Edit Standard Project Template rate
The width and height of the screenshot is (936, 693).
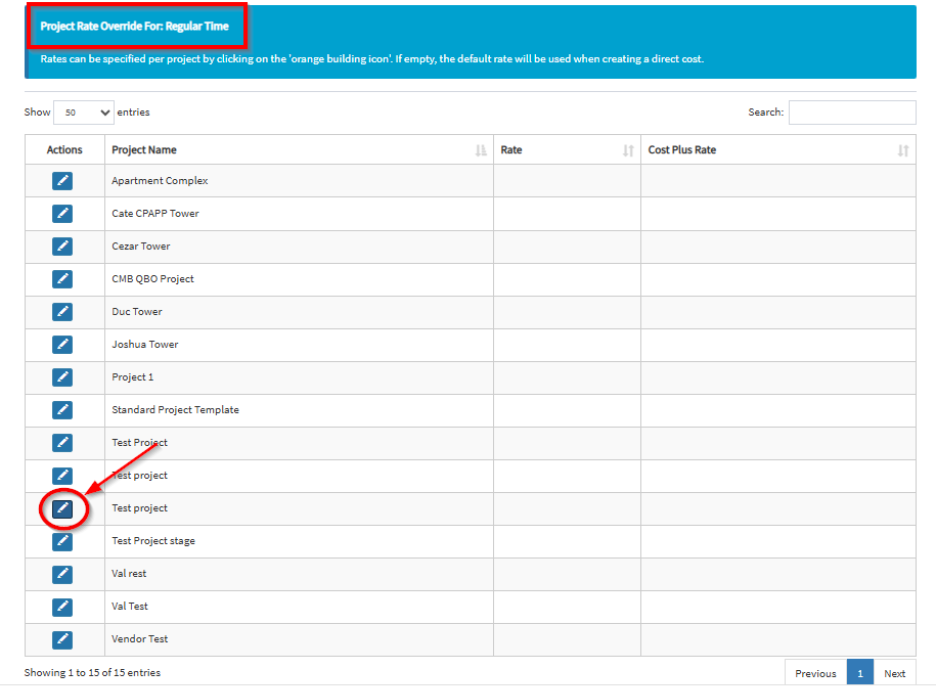[x=62, y=410]
